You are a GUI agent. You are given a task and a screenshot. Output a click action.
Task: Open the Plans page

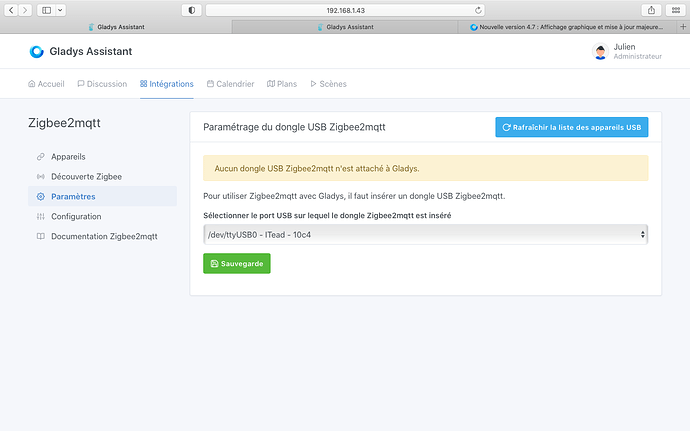(282, 84)
